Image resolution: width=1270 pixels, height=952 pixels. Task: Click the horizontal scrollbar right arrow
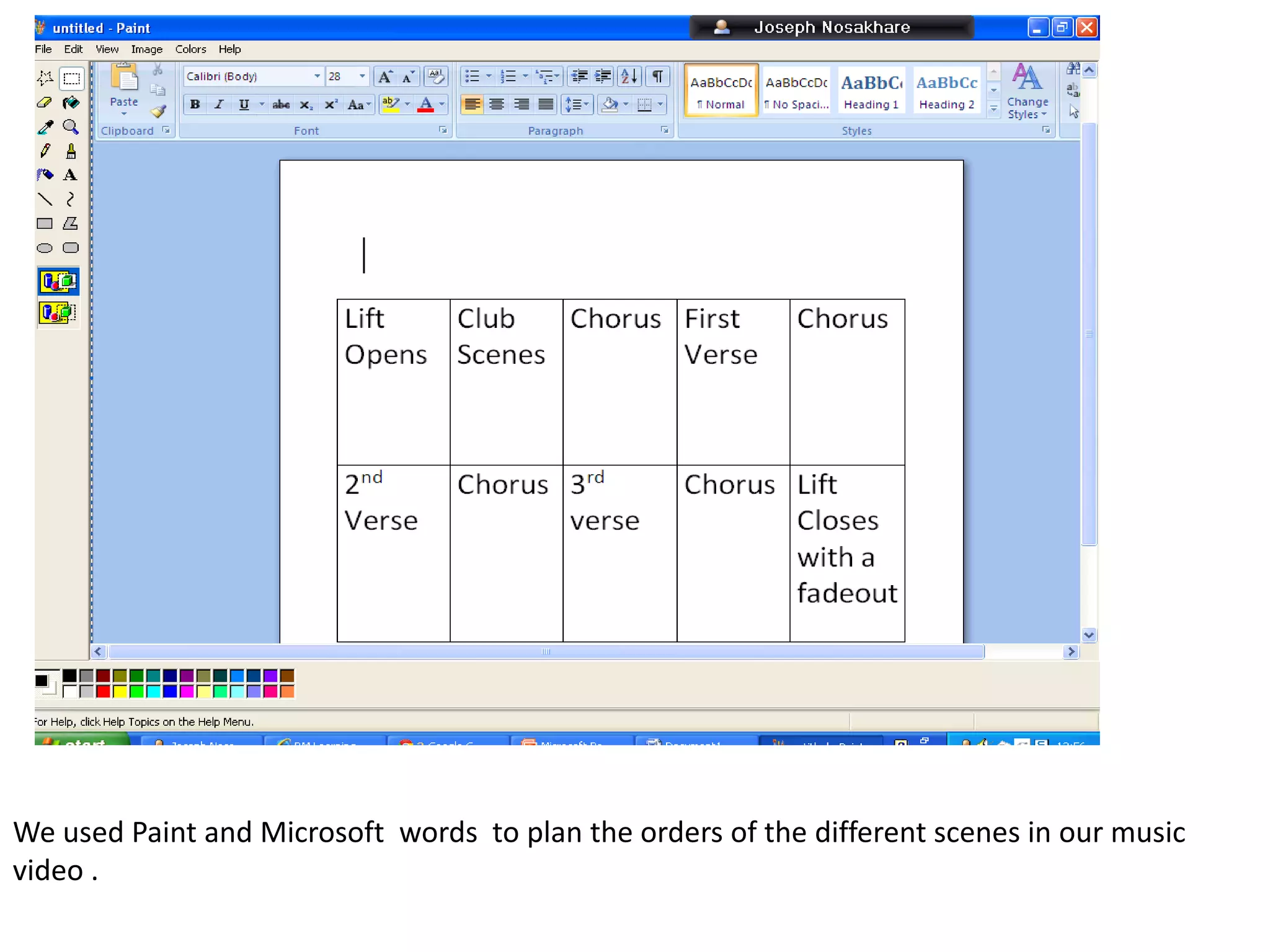pos(1070,651)
